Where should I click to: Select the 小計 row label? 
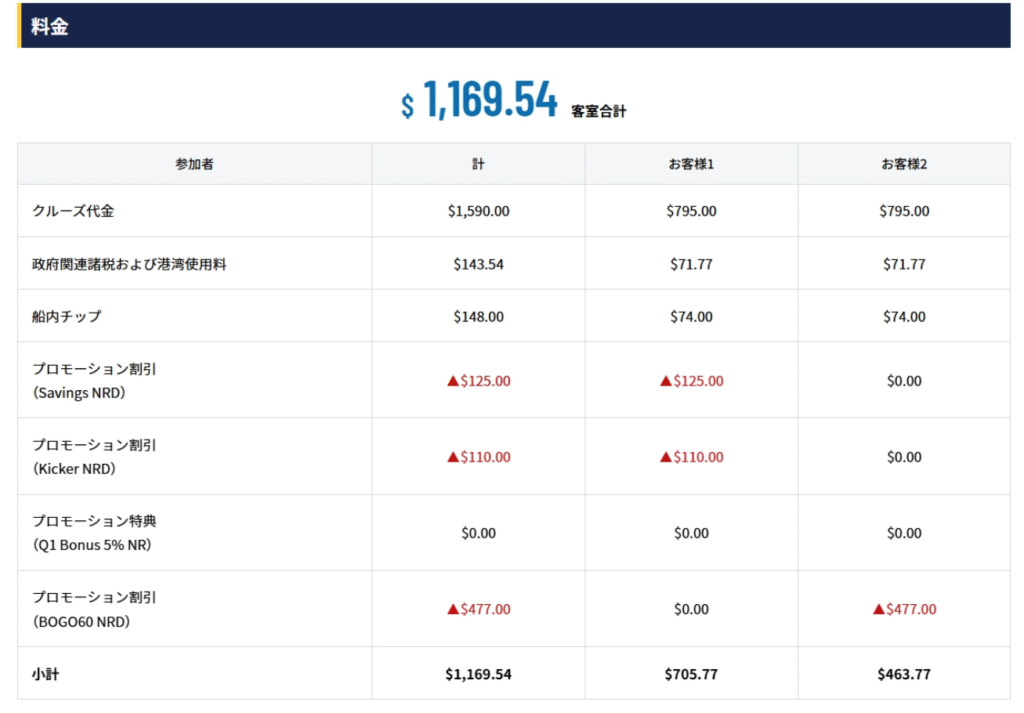pos(45,674)
